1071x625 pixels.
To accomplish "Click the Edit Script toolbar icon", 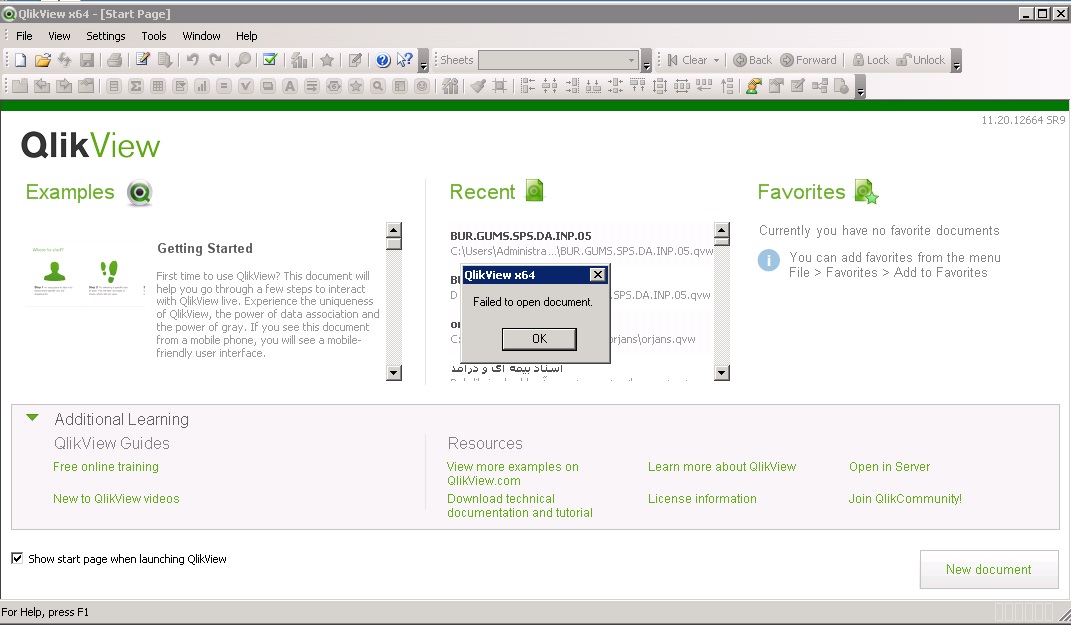I will 142,60.
